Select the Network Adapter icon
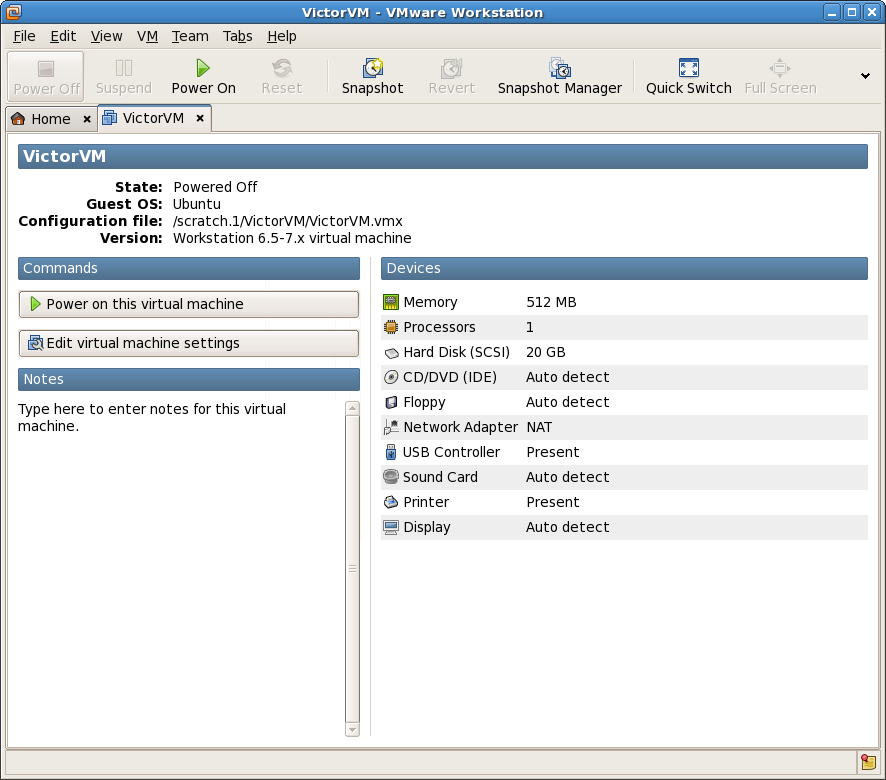The width and height of the screenshot is (886, 780). pos(393,427)
